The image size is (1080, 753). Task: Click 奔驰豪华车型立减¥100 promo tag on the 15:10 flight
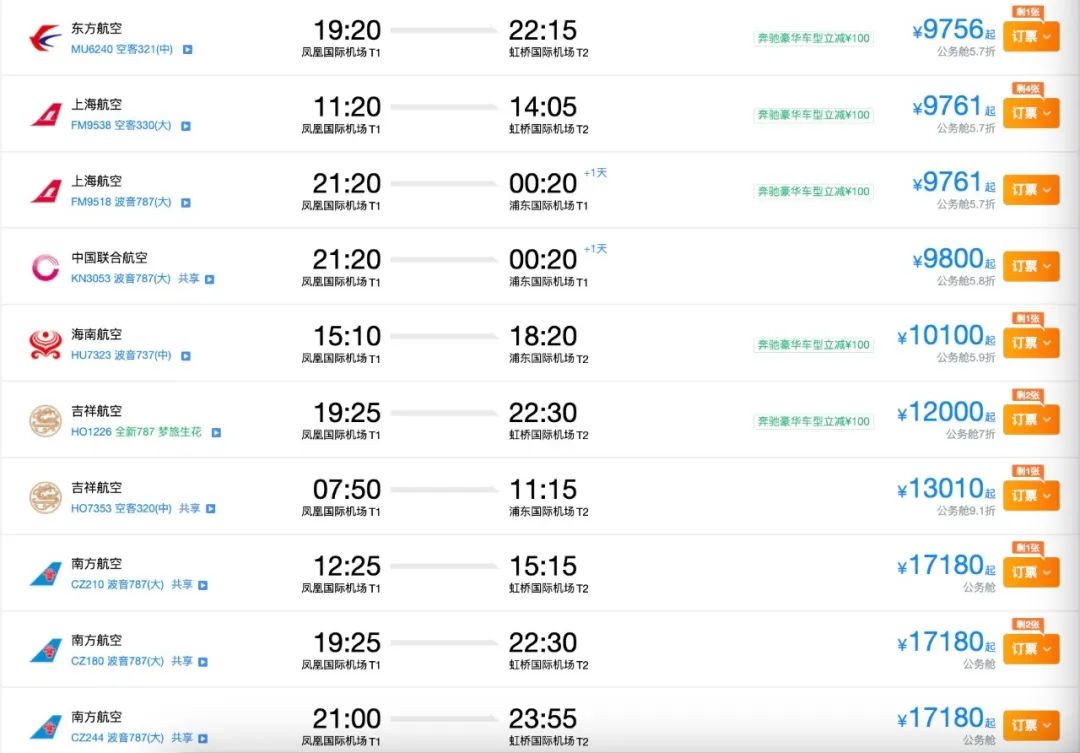813,344
